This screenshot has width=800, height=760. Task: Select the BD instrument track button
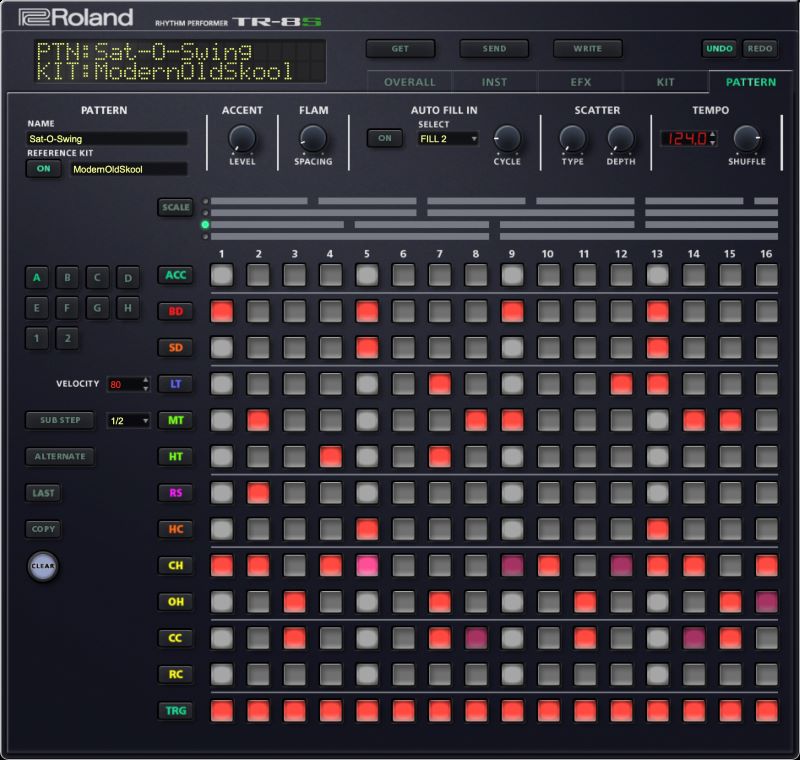click(176, 311)
